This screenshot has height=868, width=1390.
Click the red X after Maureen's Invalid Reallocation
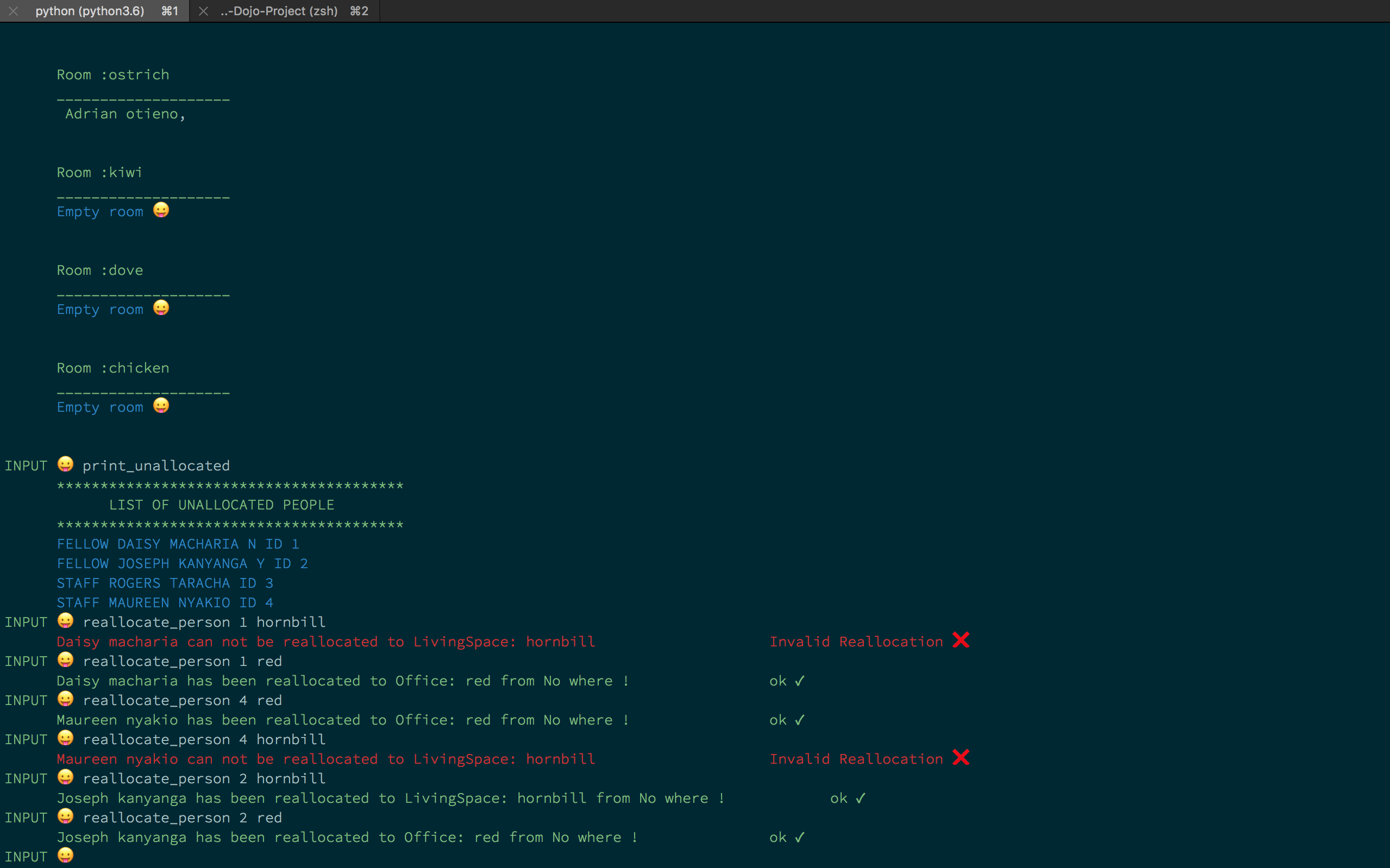(x=961, y=758)
